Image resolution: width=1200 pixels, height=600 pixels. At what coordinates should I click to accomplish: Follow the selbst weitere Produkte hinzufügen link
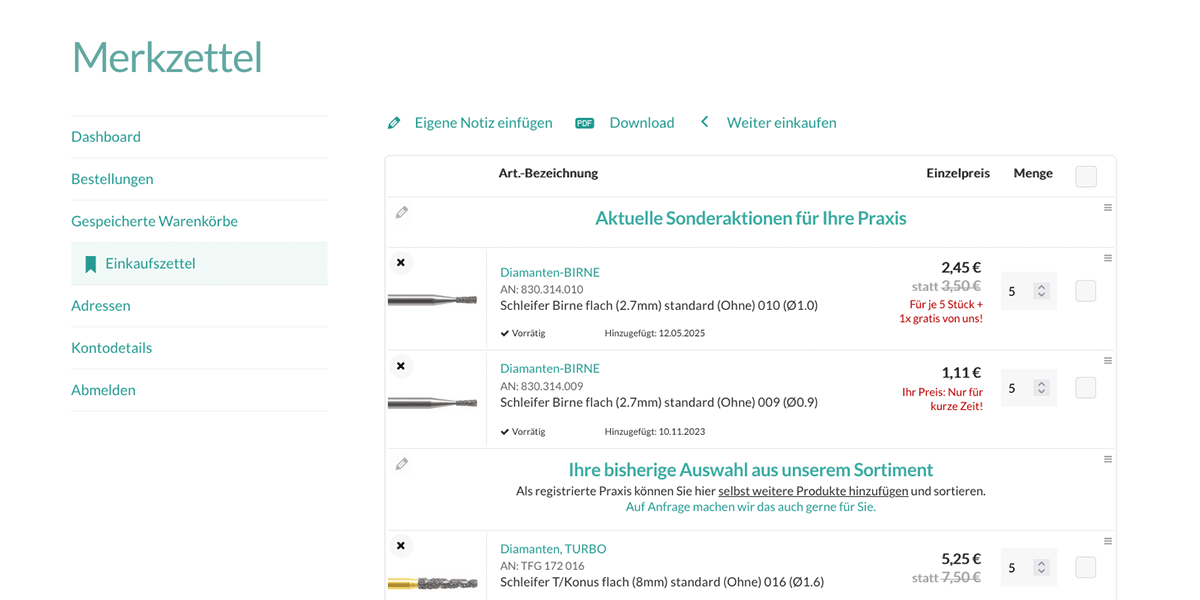click(813, 491)
